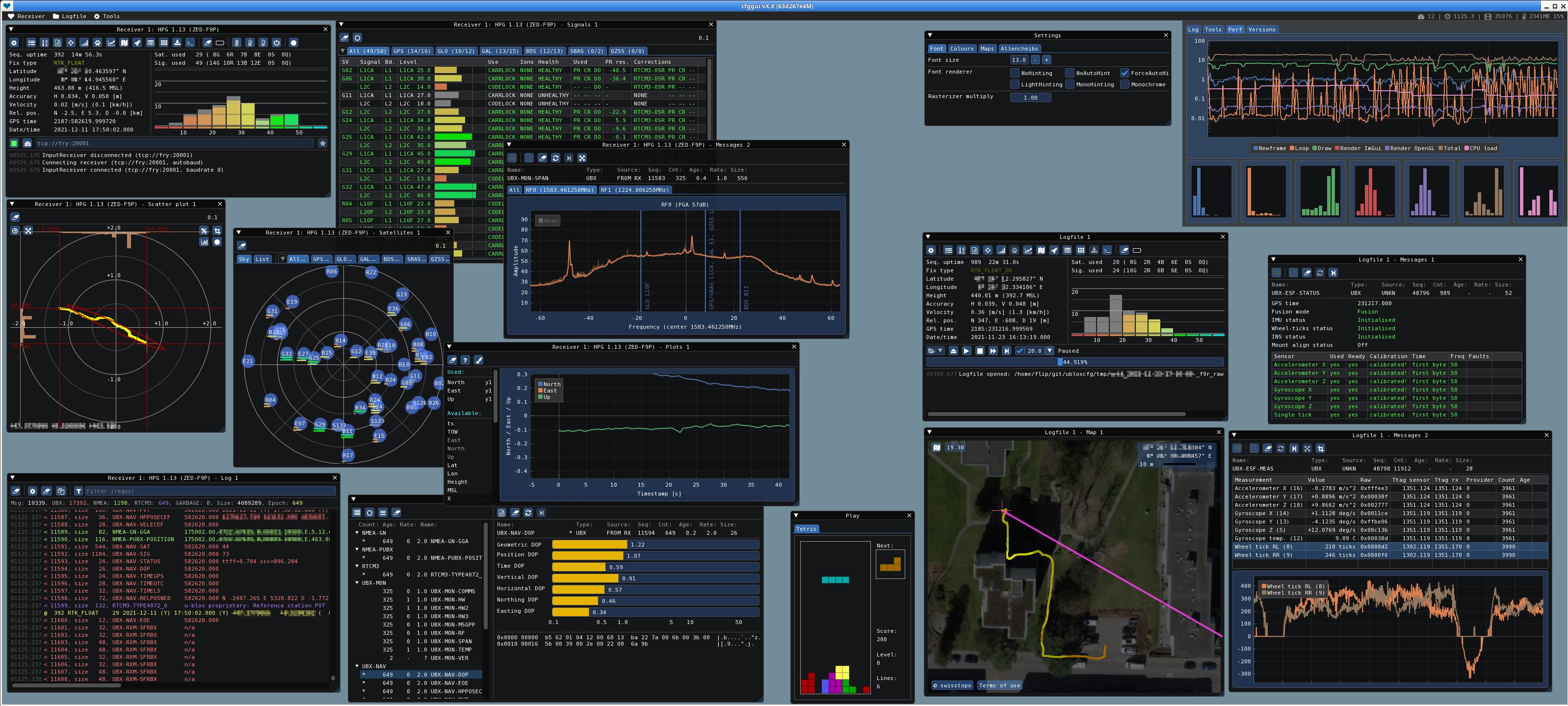Open the paw icon in Receiver 1 toolbar

tap(98, 43)
